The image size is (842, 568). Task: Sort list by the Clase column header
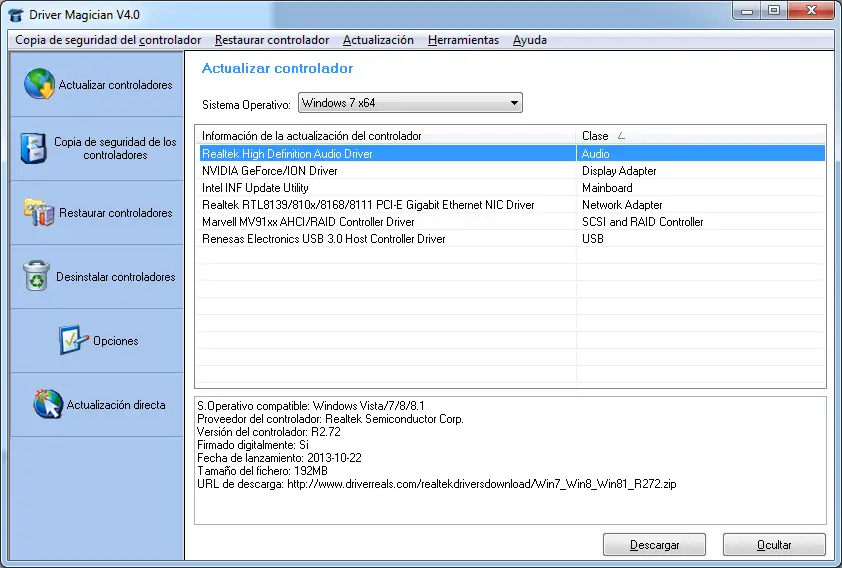(x=701, y=136)
